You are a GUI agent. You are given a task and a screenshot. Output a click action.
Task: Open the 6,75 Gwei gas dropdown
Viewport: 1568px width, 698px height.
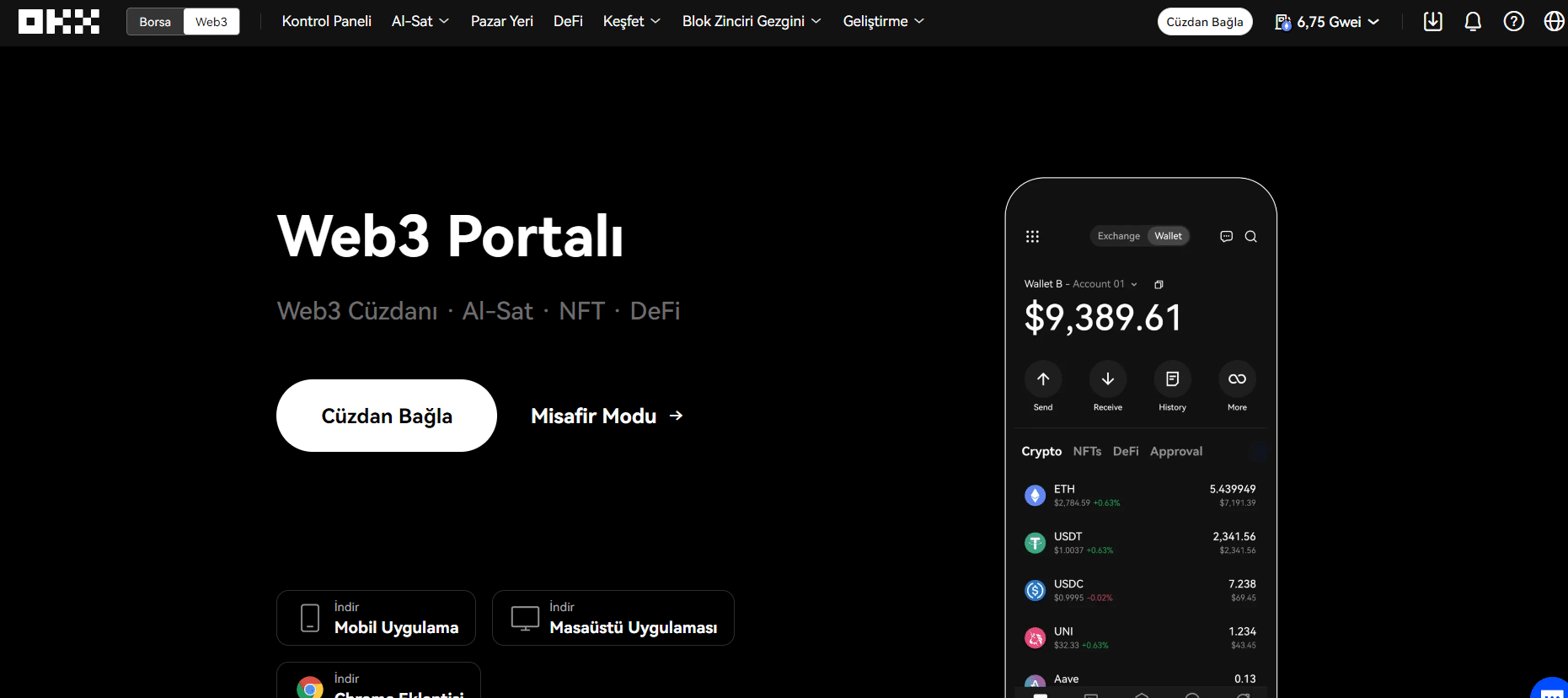(1328, 22)
